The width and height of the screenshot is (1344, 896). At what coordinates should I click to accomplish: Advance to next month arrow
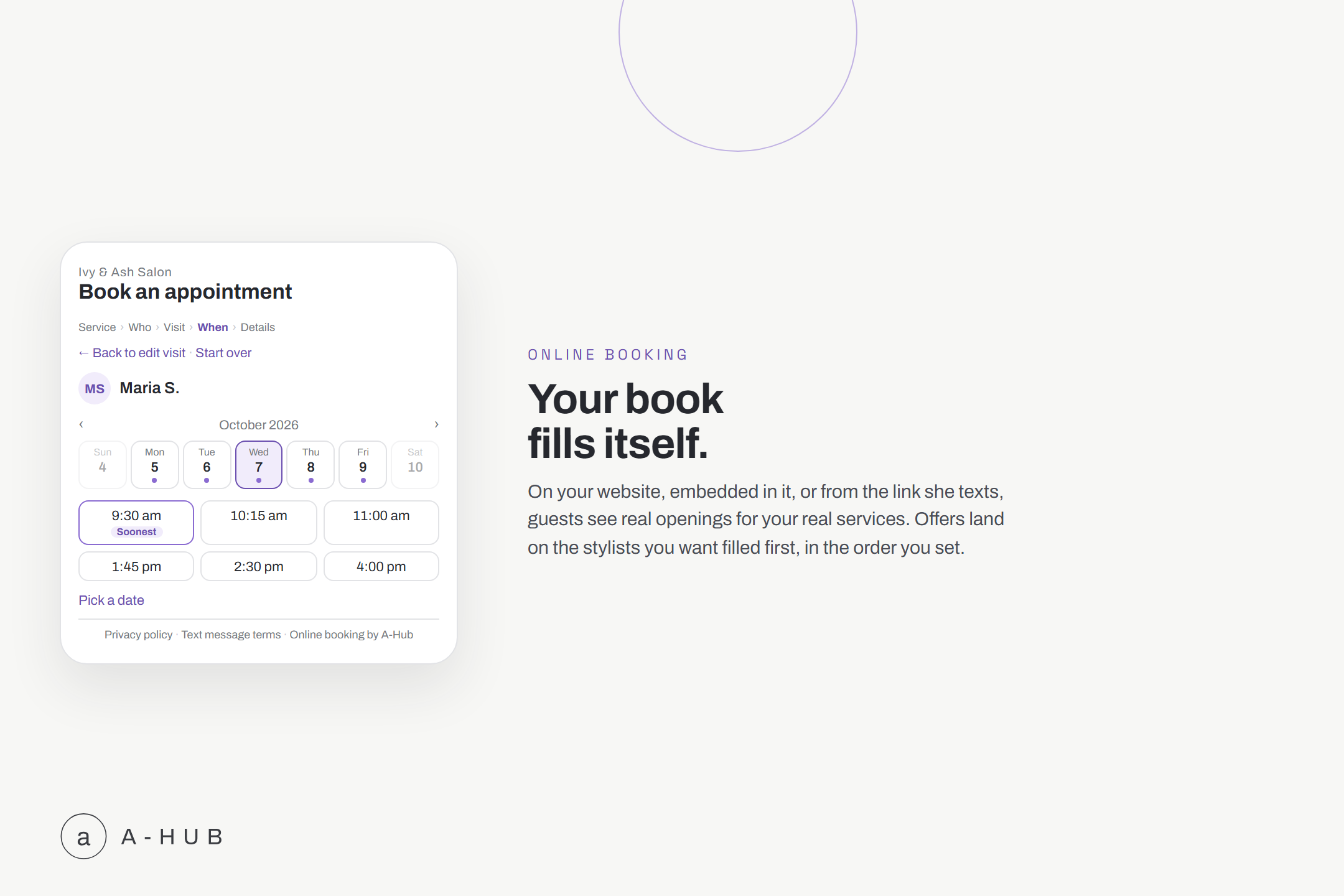pos(436,424)
